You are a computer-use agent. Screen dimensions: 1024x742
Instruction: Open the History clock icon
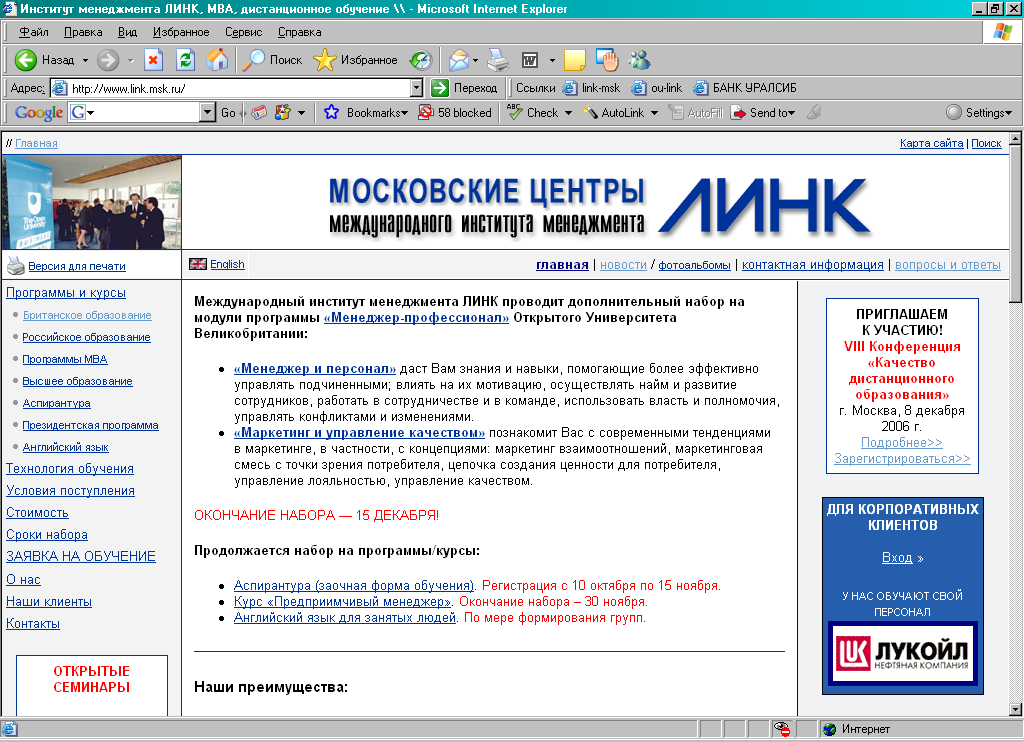[x=421, y=60]
